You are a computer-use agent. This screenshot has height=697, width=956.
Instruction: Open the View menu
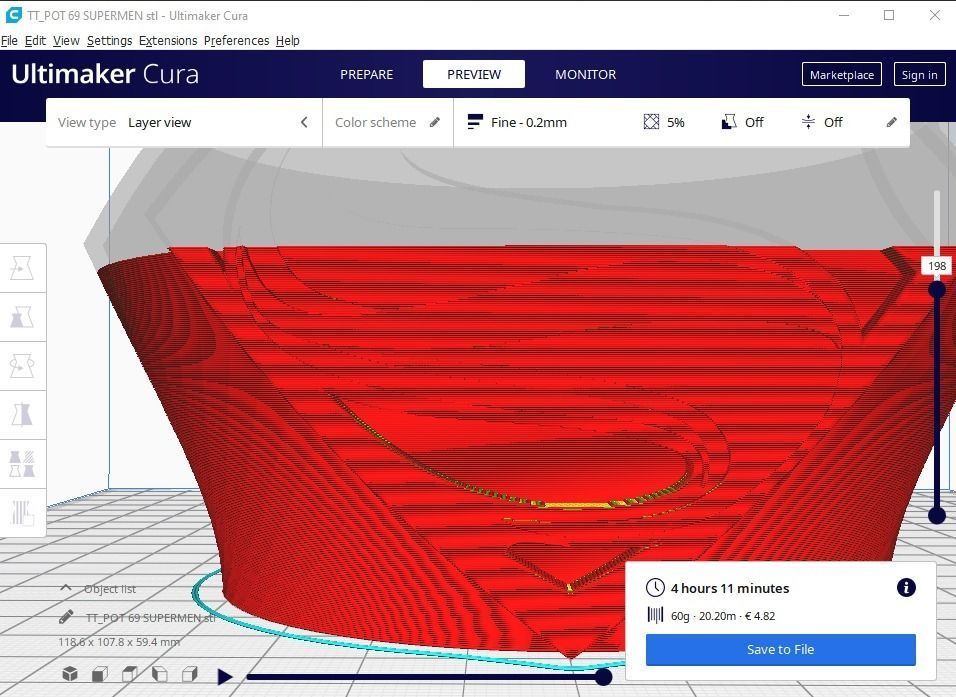[66, 40]
